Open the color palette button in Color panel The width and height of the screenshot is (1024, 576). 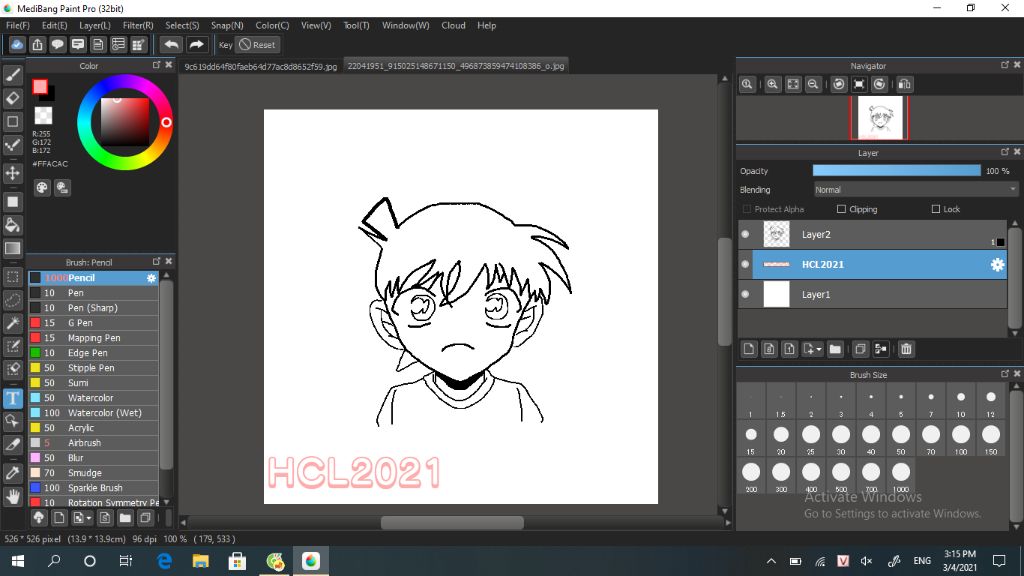42,188
